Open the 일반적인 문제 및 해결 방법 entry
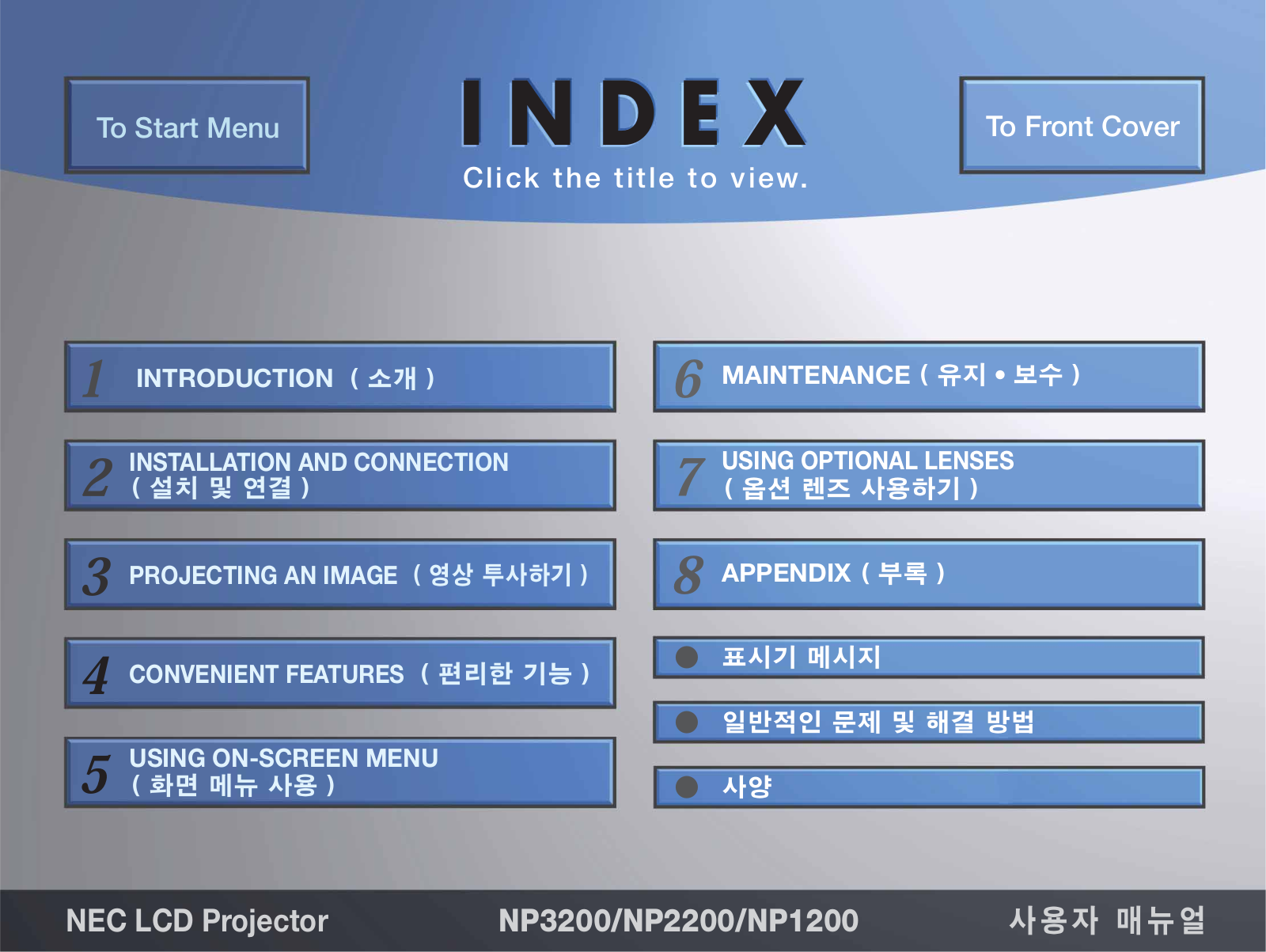Image resolution: width=1266 pixels, height=952 pixels. click(929, 723)
